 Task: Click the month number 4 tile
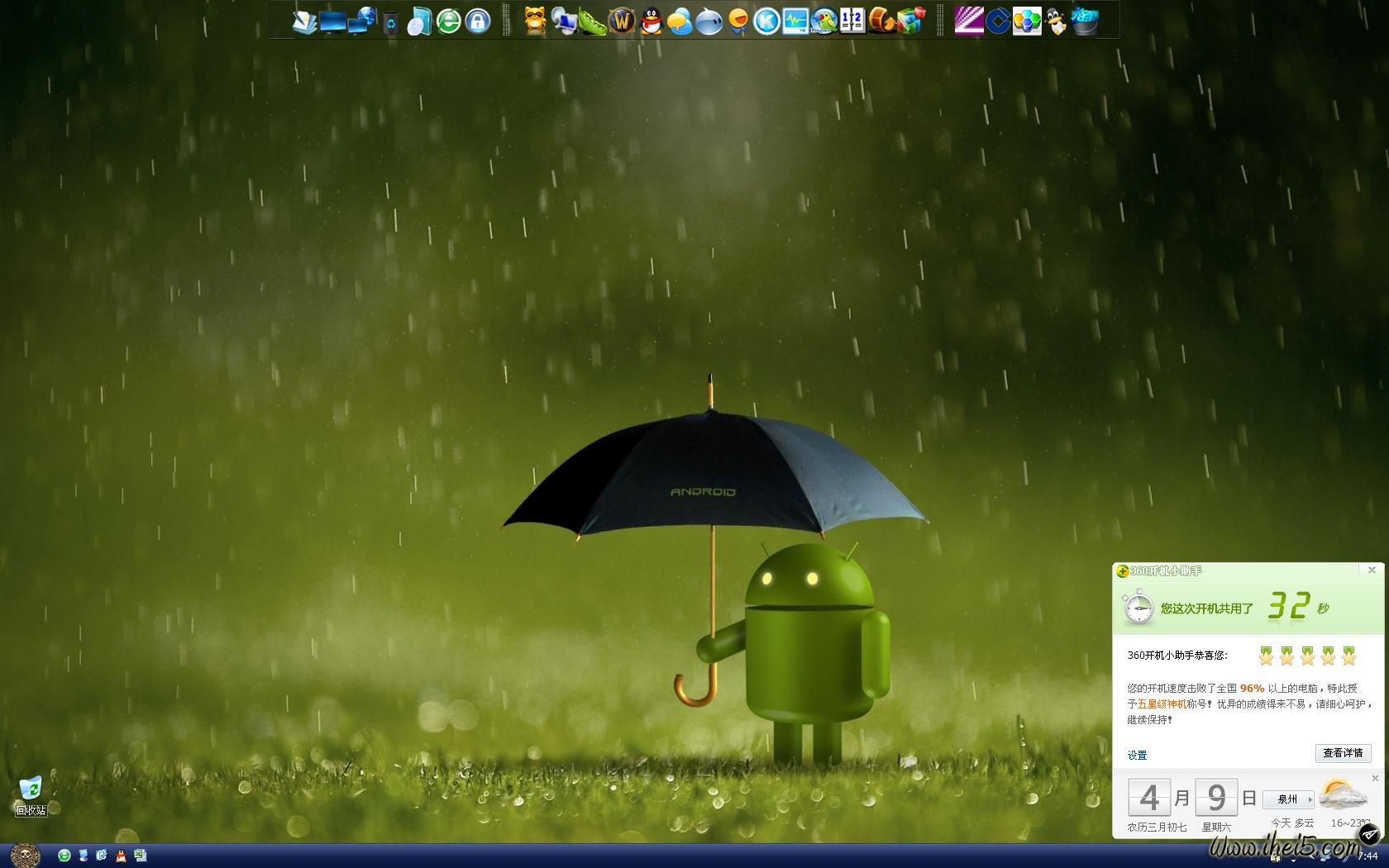(x=1149, y=798)
